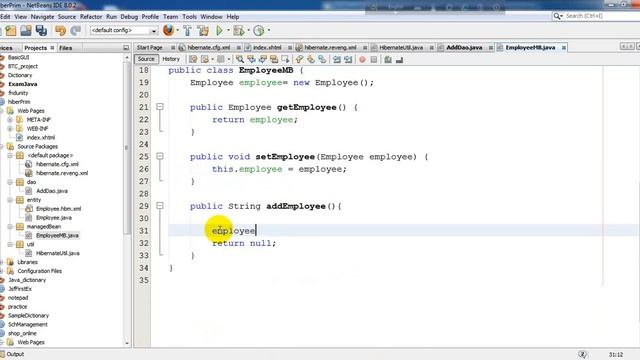Collapse the getEmployee method fold at line 21
This screenshot has width=640, height=360.
click(x=160, y=107)
